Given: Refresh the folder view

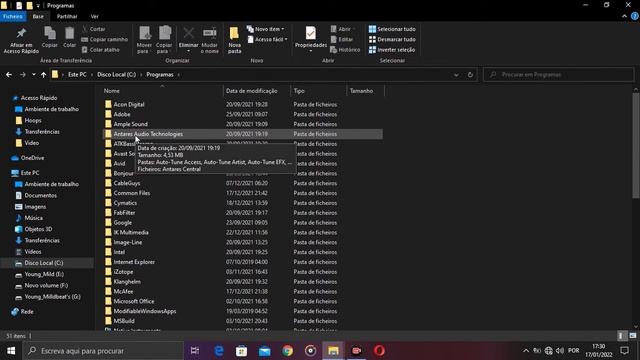Looking at the screenshot, I should [470, 75].
